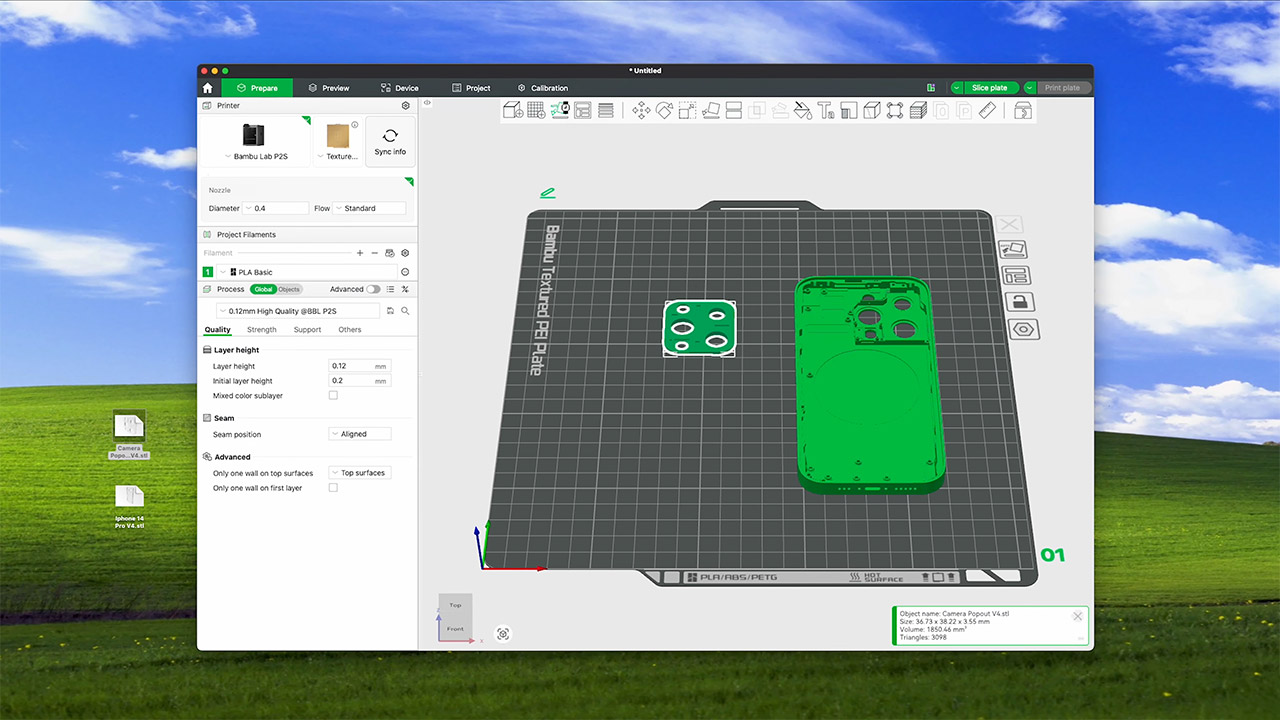Click the filament 1 green color swatch
Image resolution: width=1280 pixels, height=720 pixels.
click(x=208, y=272)
